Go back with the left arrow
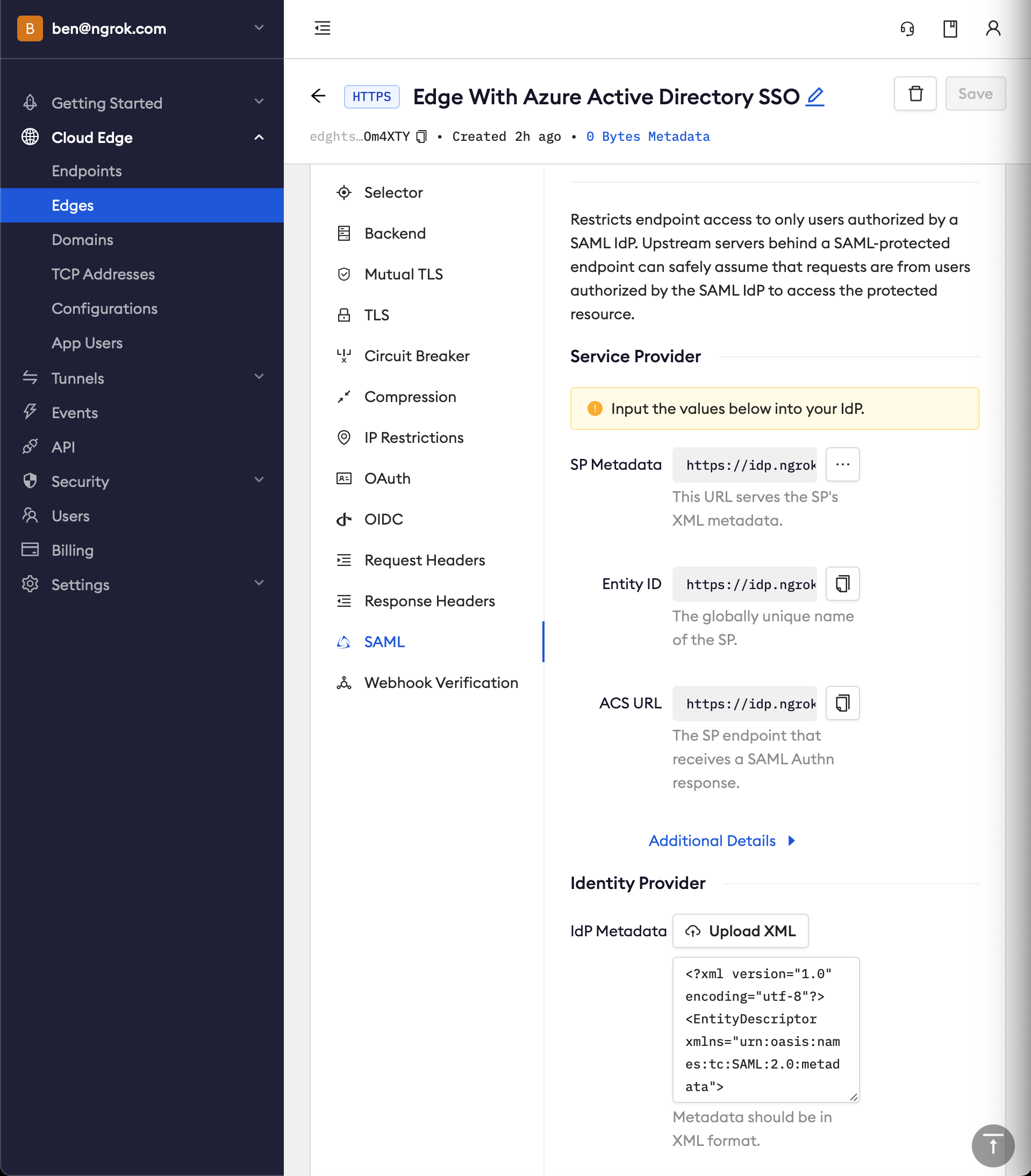Screen dimensions: 1031x1176 pos(318,96)
